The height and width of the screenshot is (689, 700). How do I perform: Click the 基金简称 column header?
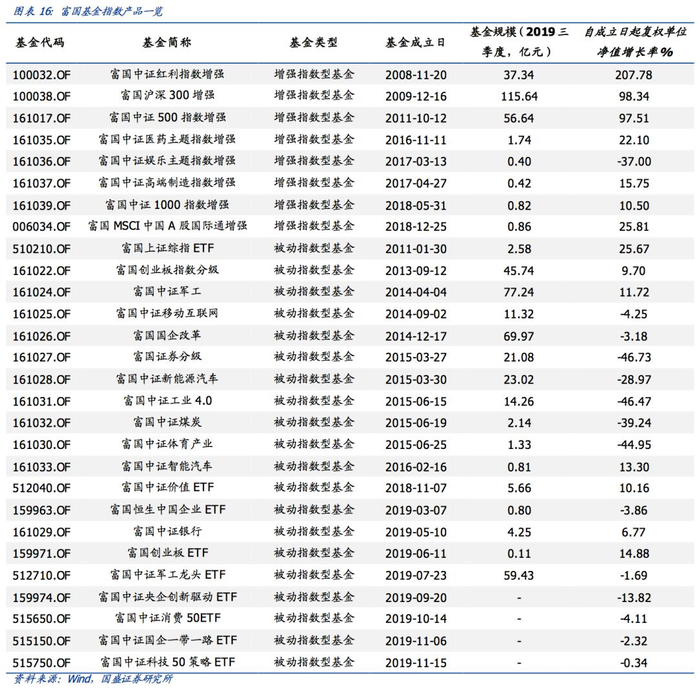point(167,42)
